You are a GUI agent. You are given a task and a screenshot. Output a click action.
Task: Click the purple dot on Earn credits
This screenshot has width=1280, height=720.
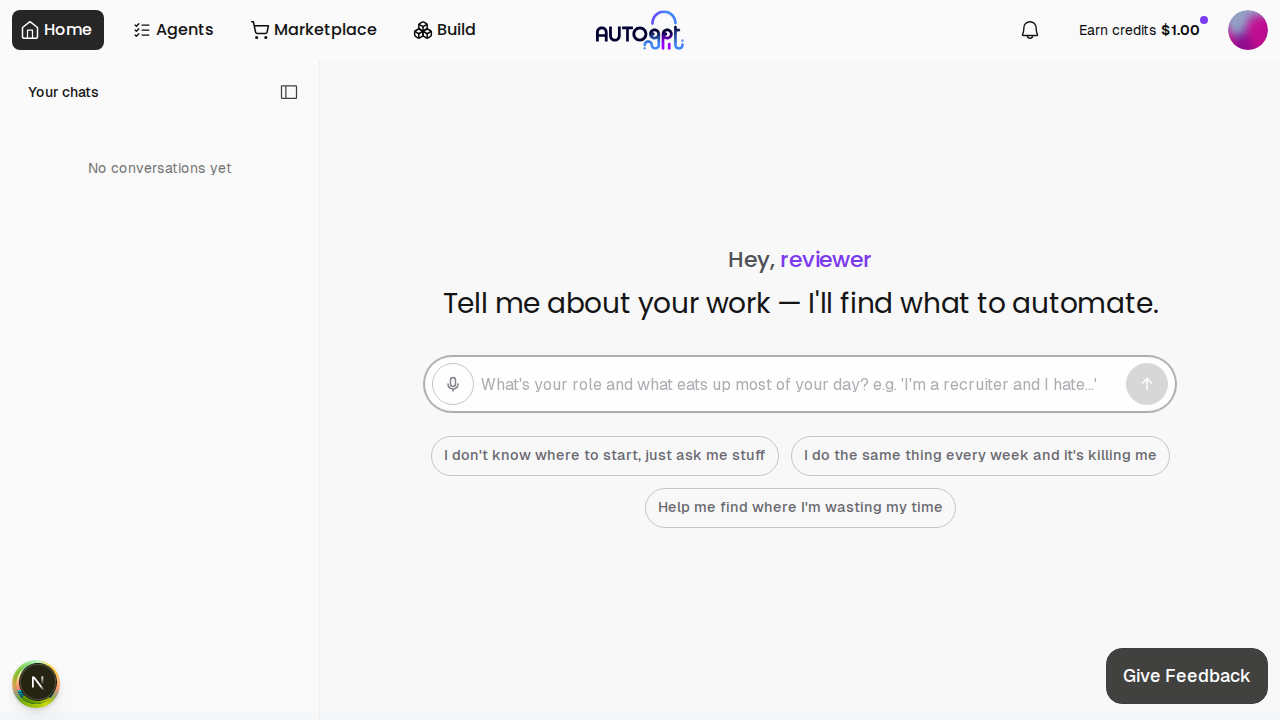(1204, 20)
